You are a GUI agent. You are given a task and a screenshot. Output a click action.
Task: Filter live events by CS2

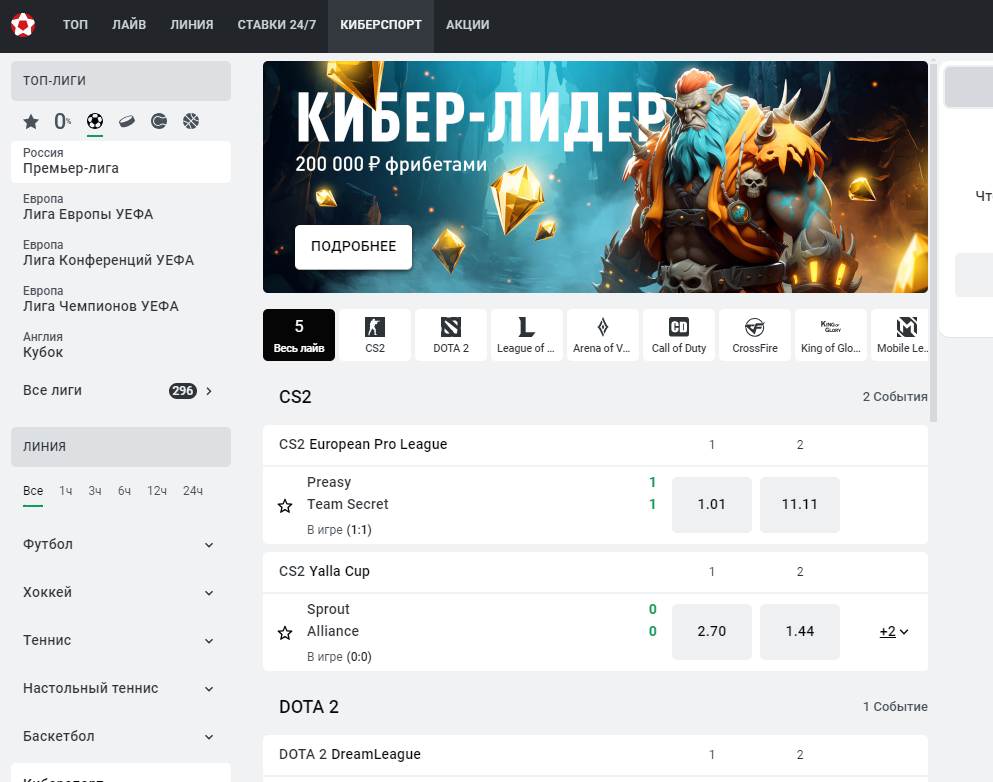coord(375,335)
